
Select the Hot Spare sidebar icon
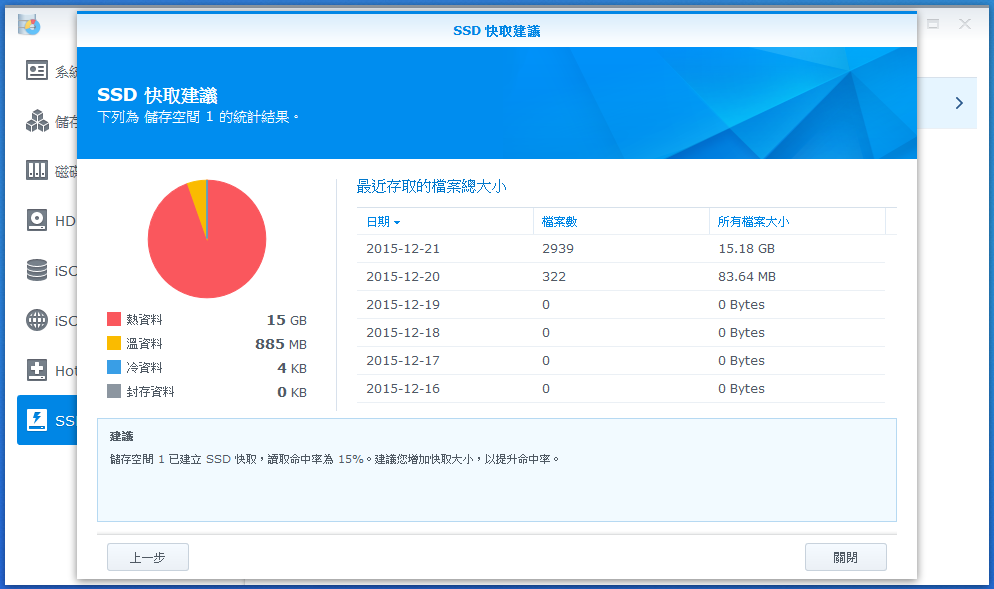tap(37, 370)
